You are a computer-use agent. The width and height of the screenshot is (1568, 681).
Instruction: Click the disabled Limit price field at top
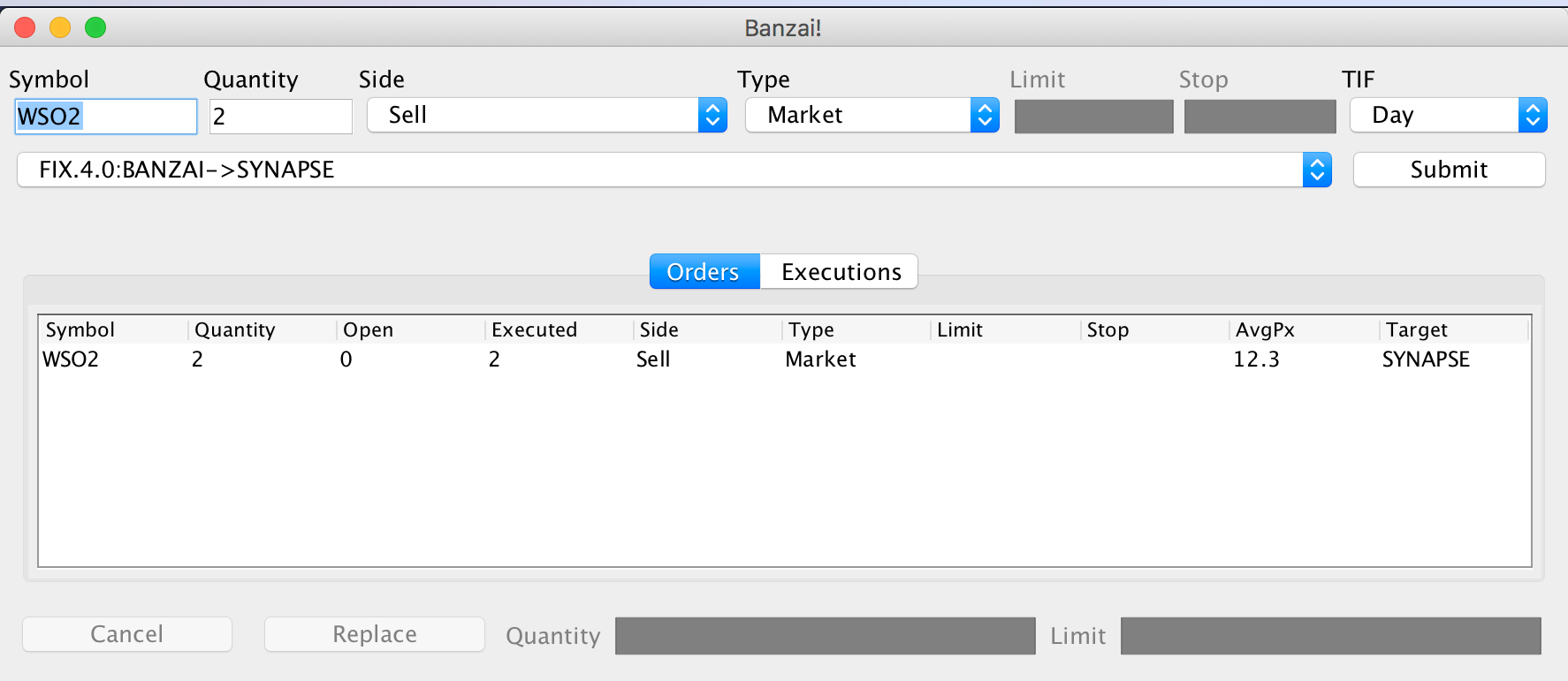point(1094,117)
